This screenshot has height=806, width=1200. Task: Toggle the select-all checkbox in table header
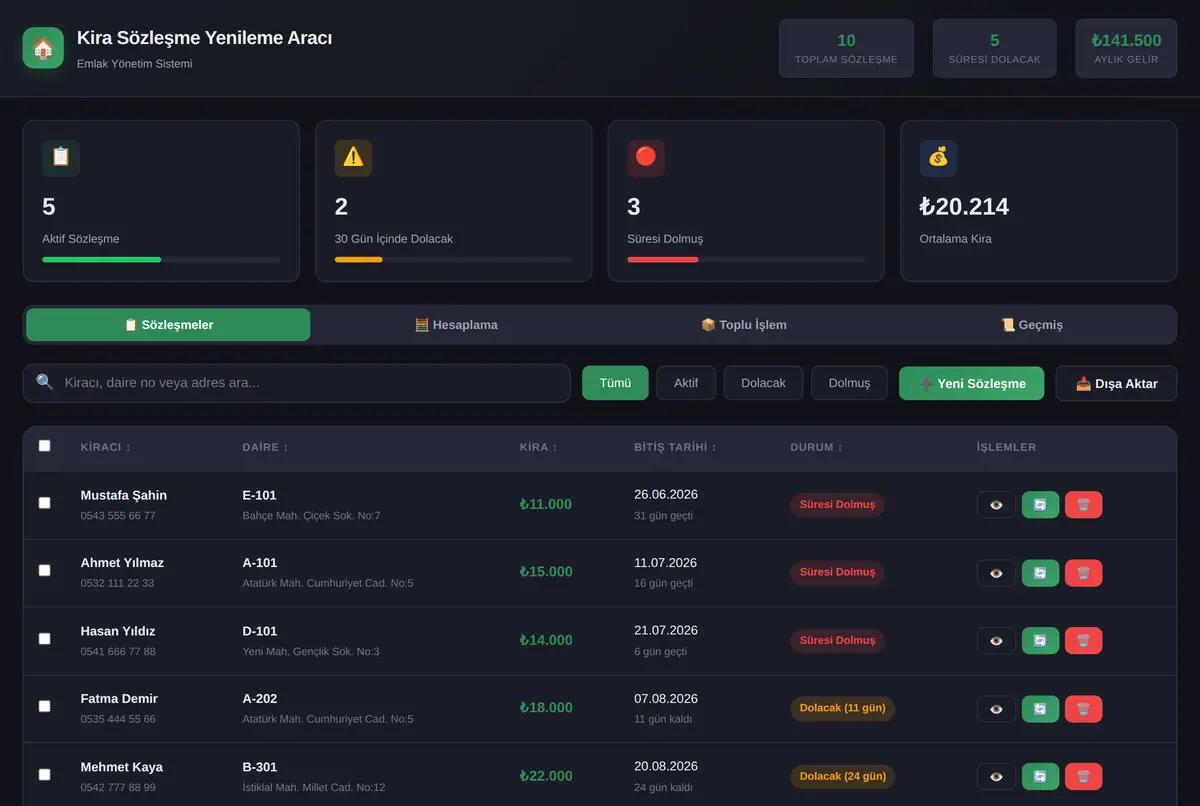(44, 446)
